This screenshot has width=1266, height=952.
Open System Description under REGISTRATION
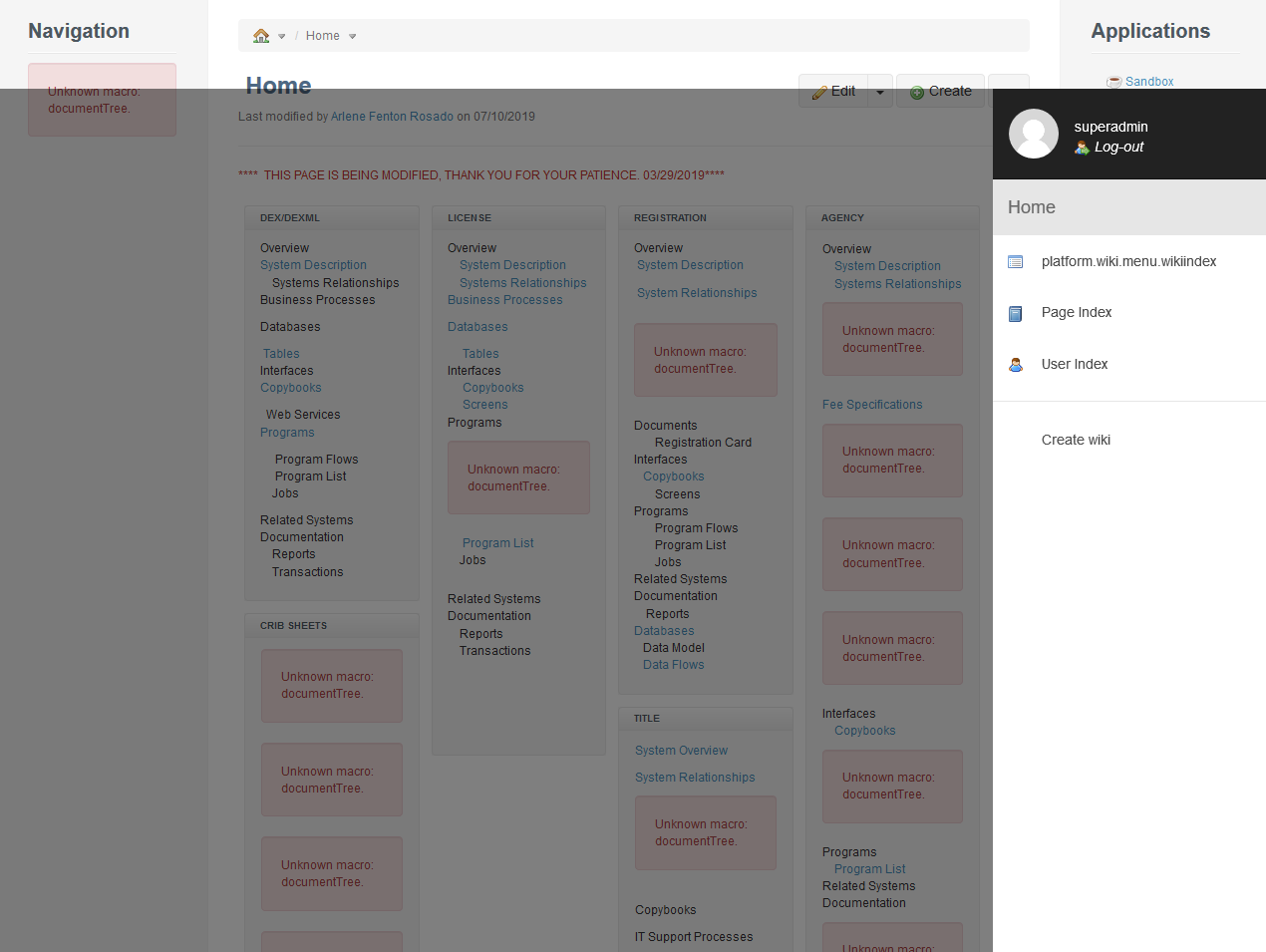pyautogui.click(x=690, y=265)
